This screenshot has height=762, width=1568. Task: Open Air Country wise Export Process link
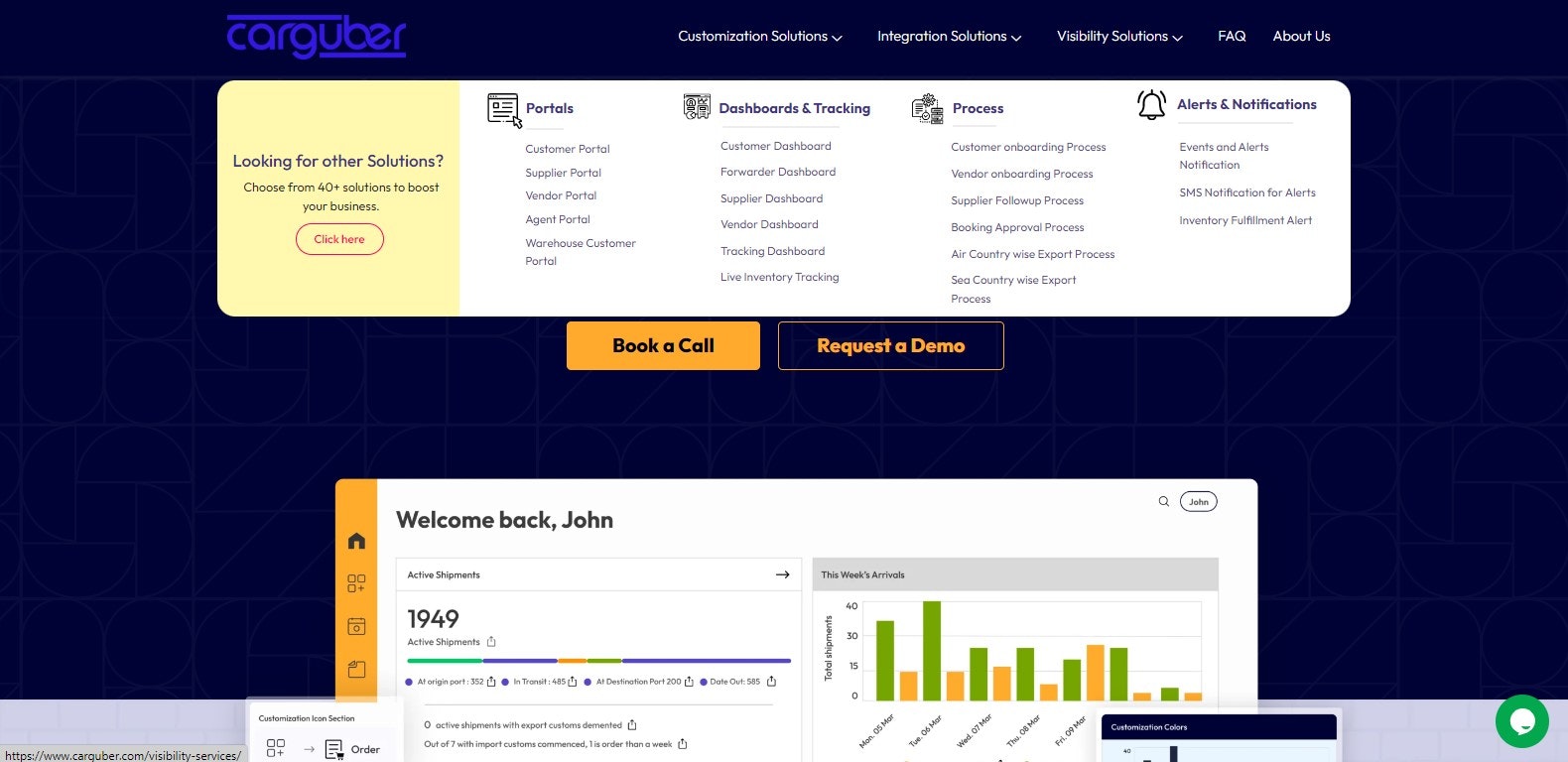(x=1032, y=254)
